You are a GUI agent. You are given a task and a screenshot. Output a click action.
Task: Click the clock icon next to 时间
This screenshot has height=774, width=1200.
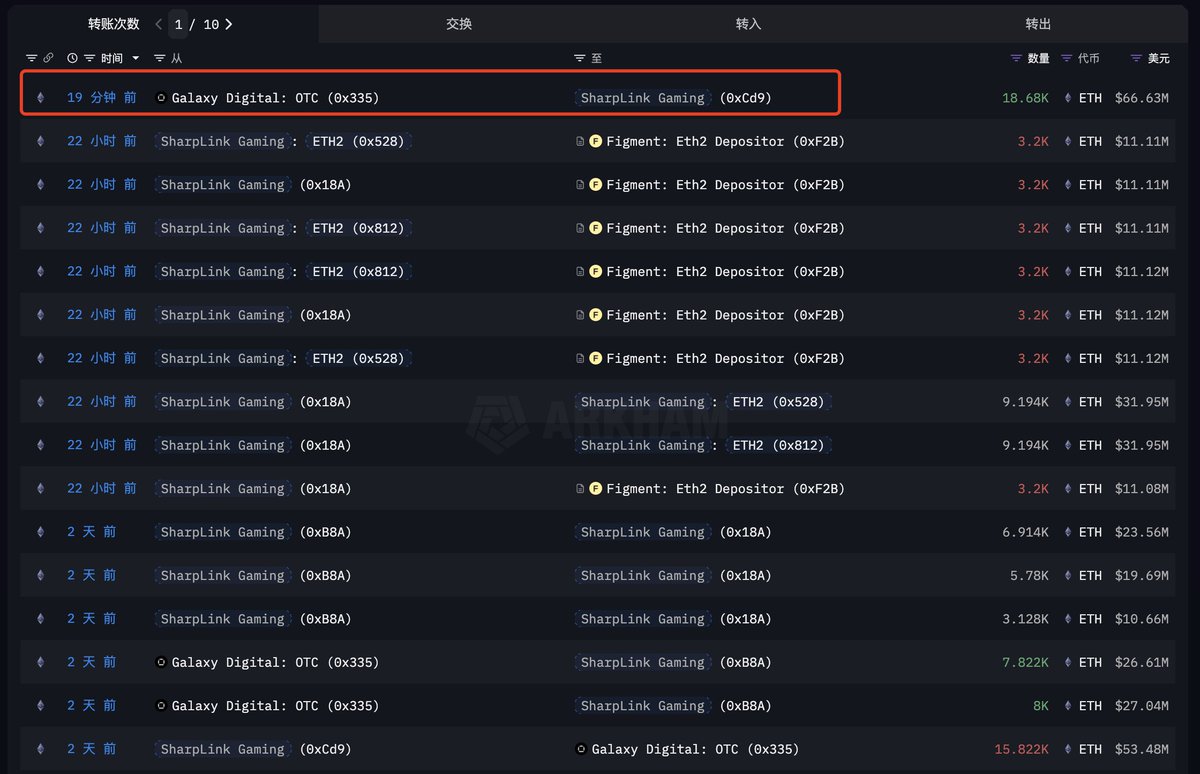pyautogui.click(x=72, y=59)
